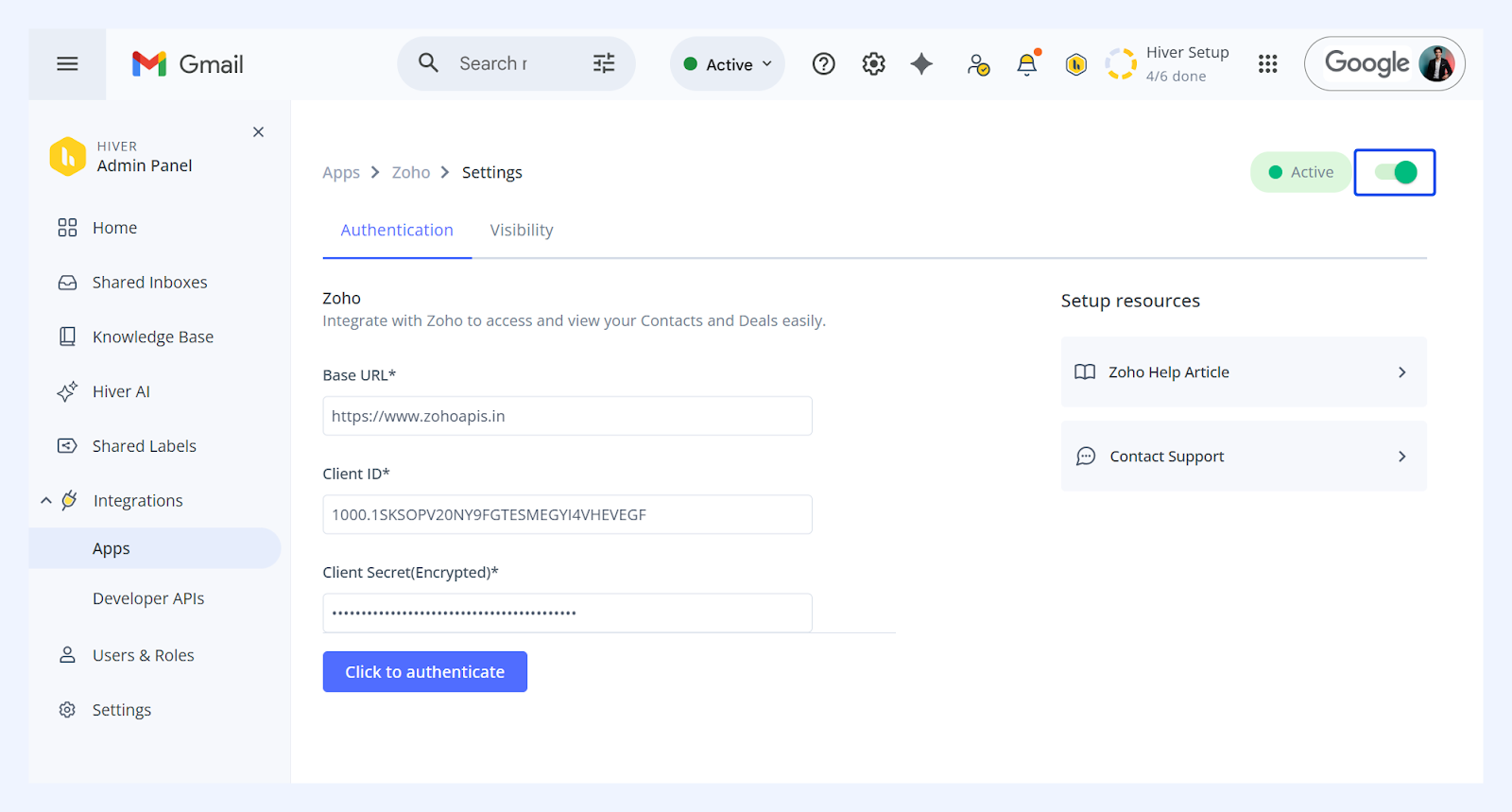
Task: Switch to the Visibility tab
Action: tap(522, 231)
